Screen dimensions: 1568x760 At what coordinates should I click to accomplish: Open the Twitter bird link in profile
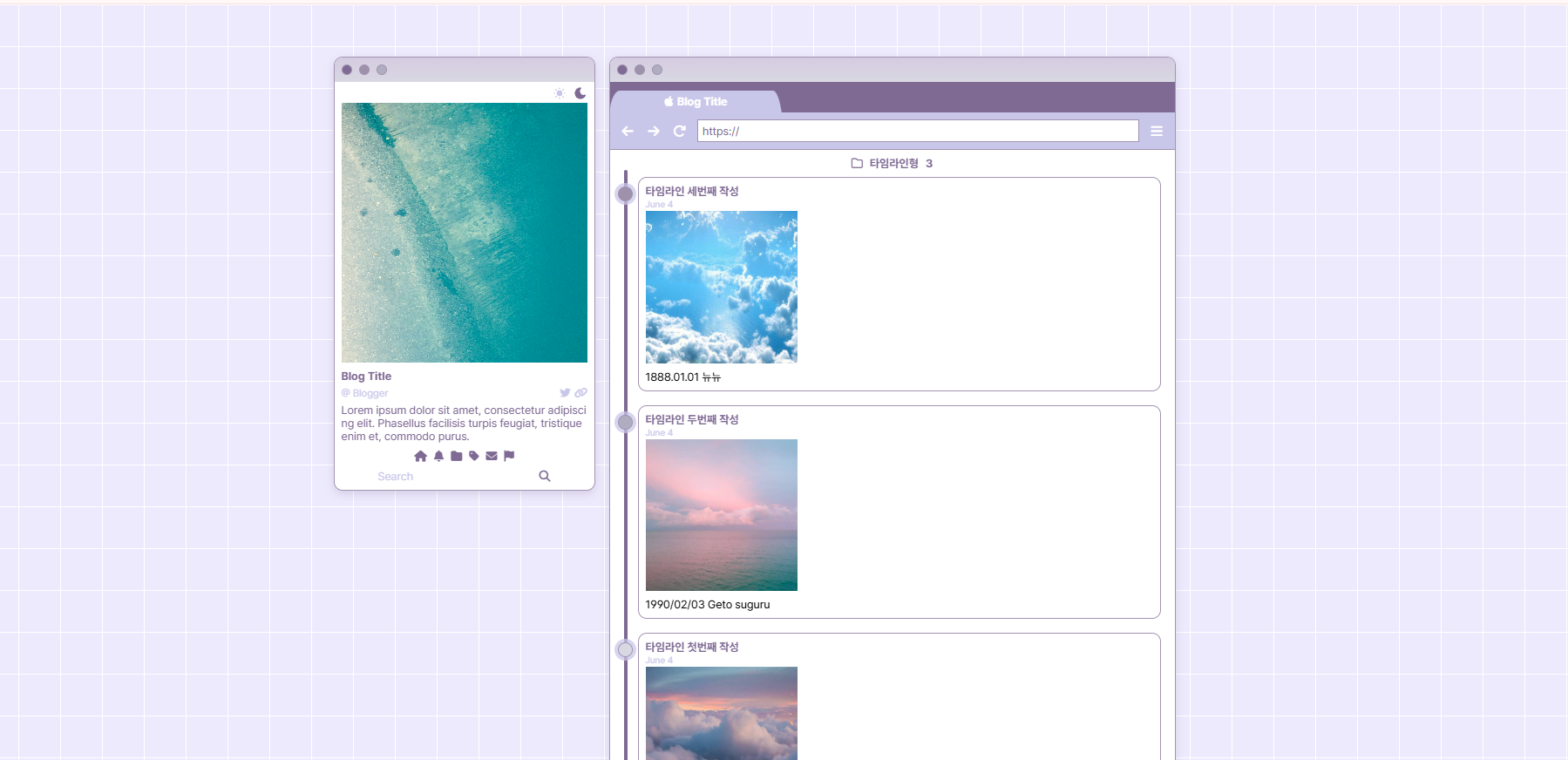point(565,393)
